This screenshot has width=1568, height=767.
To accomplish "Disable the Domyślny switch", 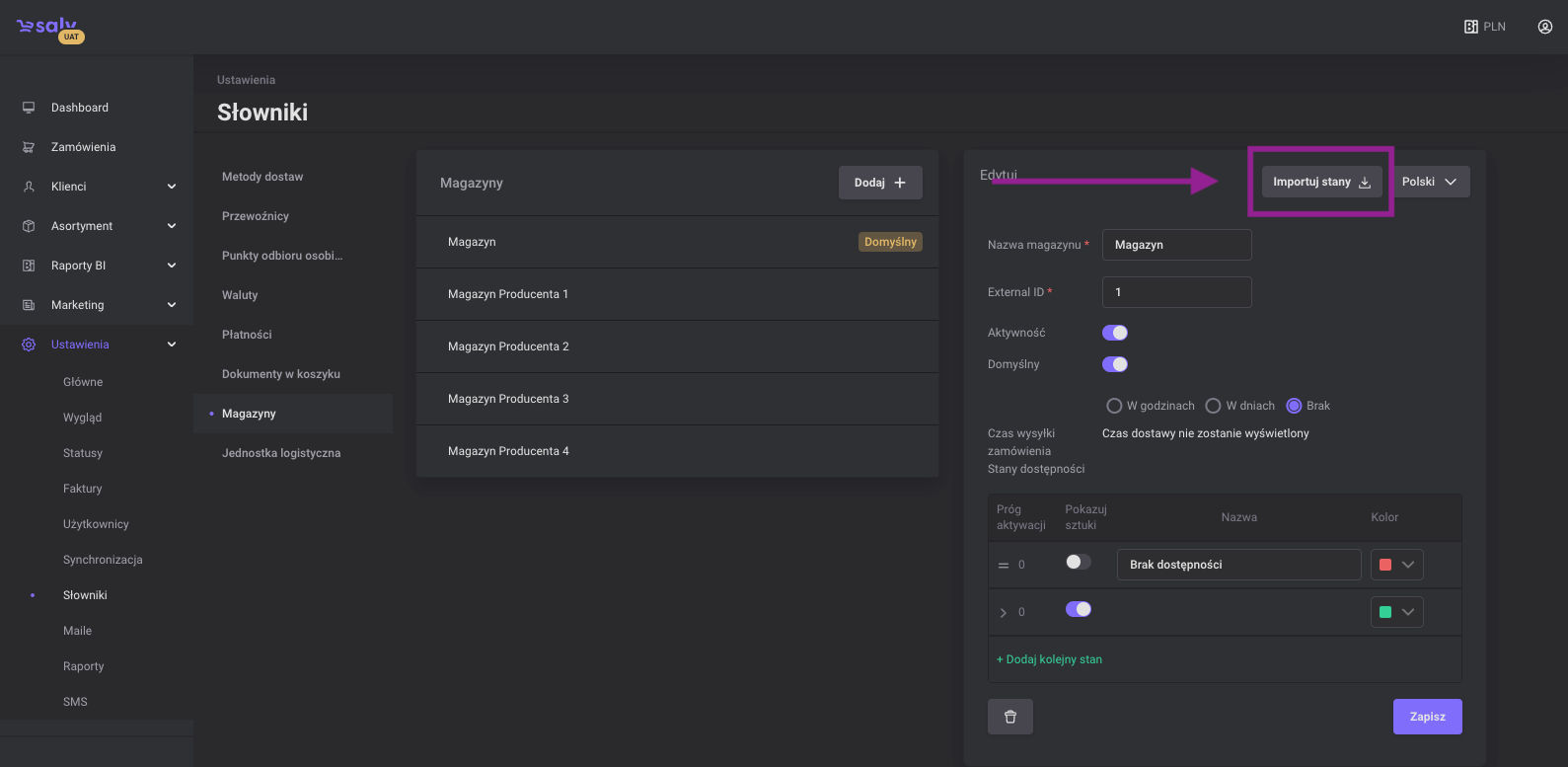I will tap(1114, 364).
